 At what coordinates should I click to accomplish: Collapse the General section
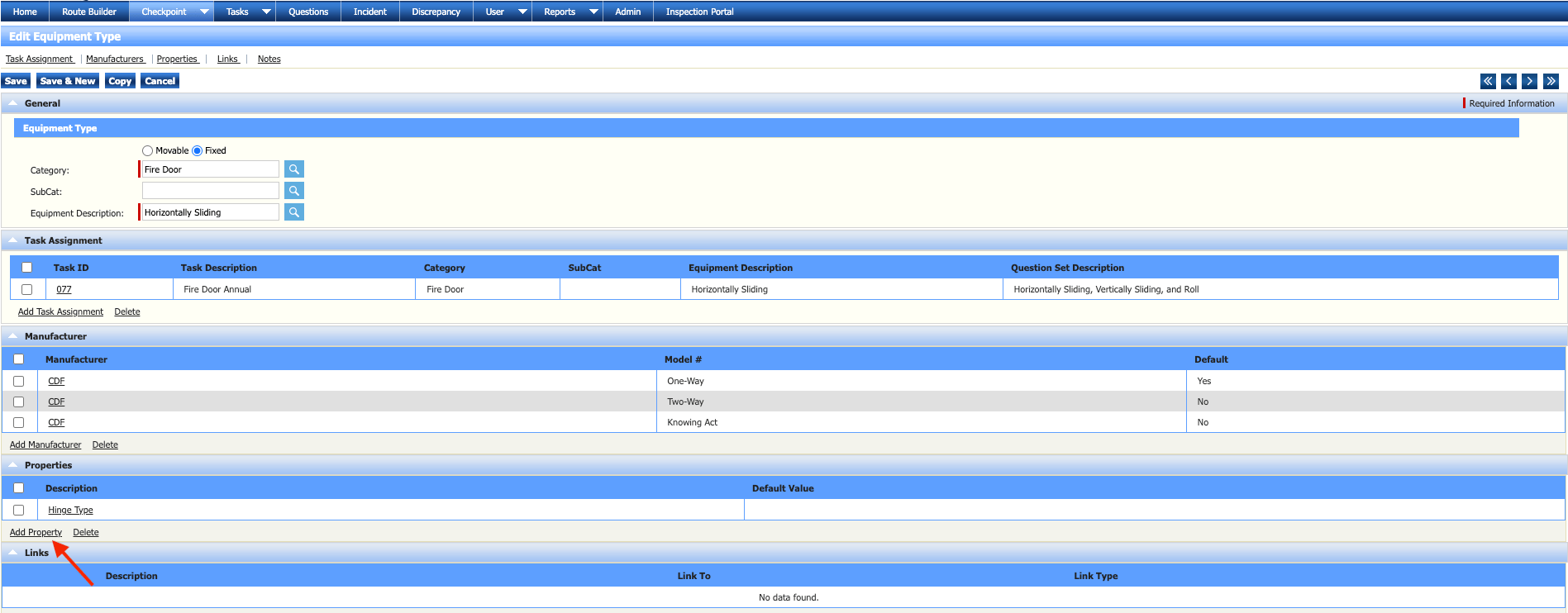coord(12,103)
